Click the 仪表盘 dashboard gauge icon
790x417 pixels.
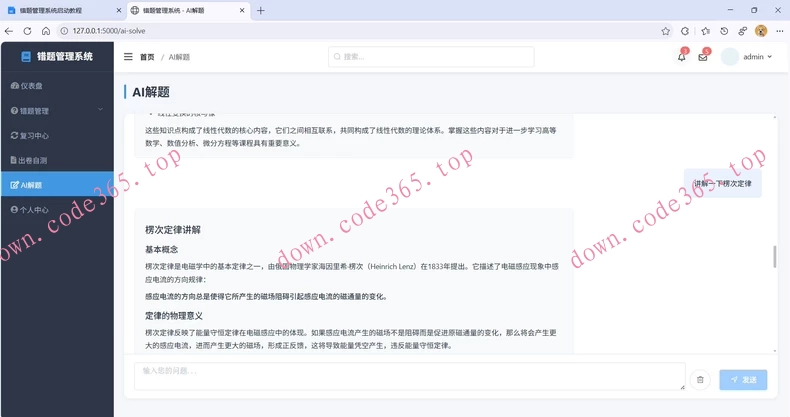point(15,86)
